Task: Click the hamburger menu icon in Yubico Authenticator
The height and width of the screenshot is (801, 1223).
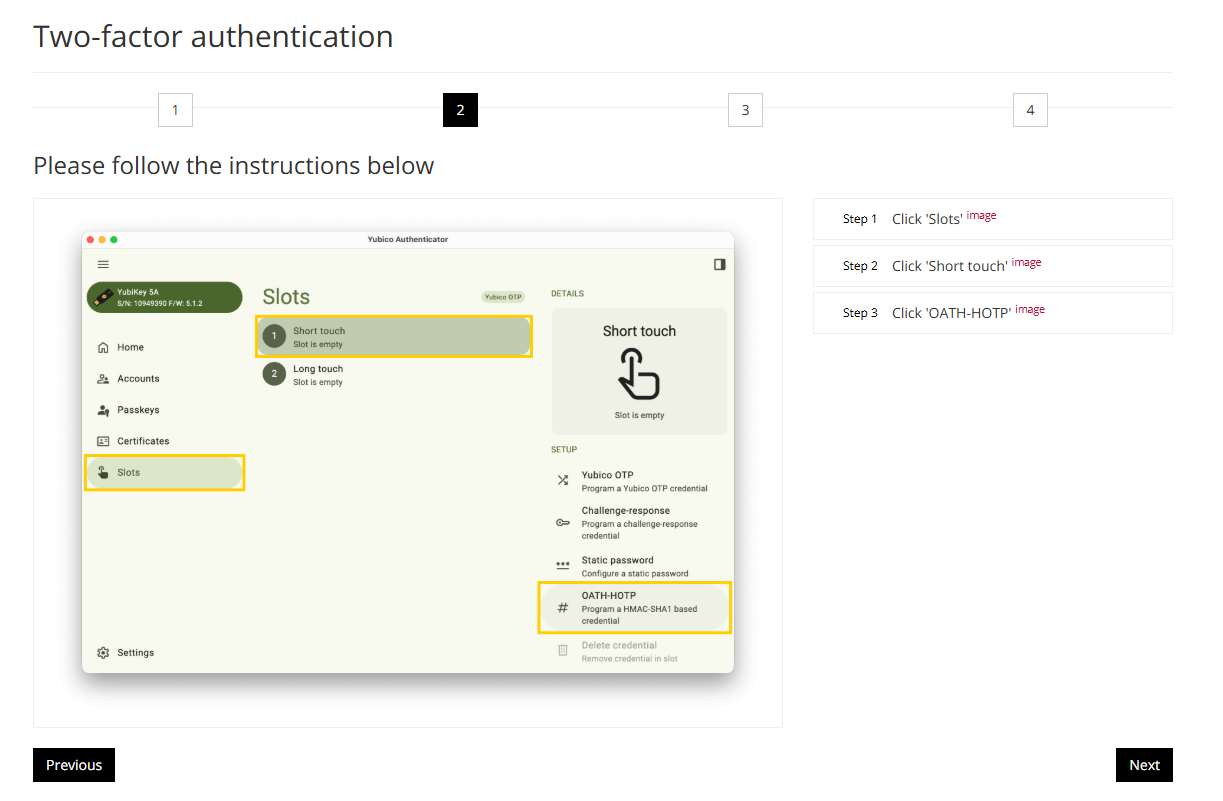Action: tap(103, 264)
